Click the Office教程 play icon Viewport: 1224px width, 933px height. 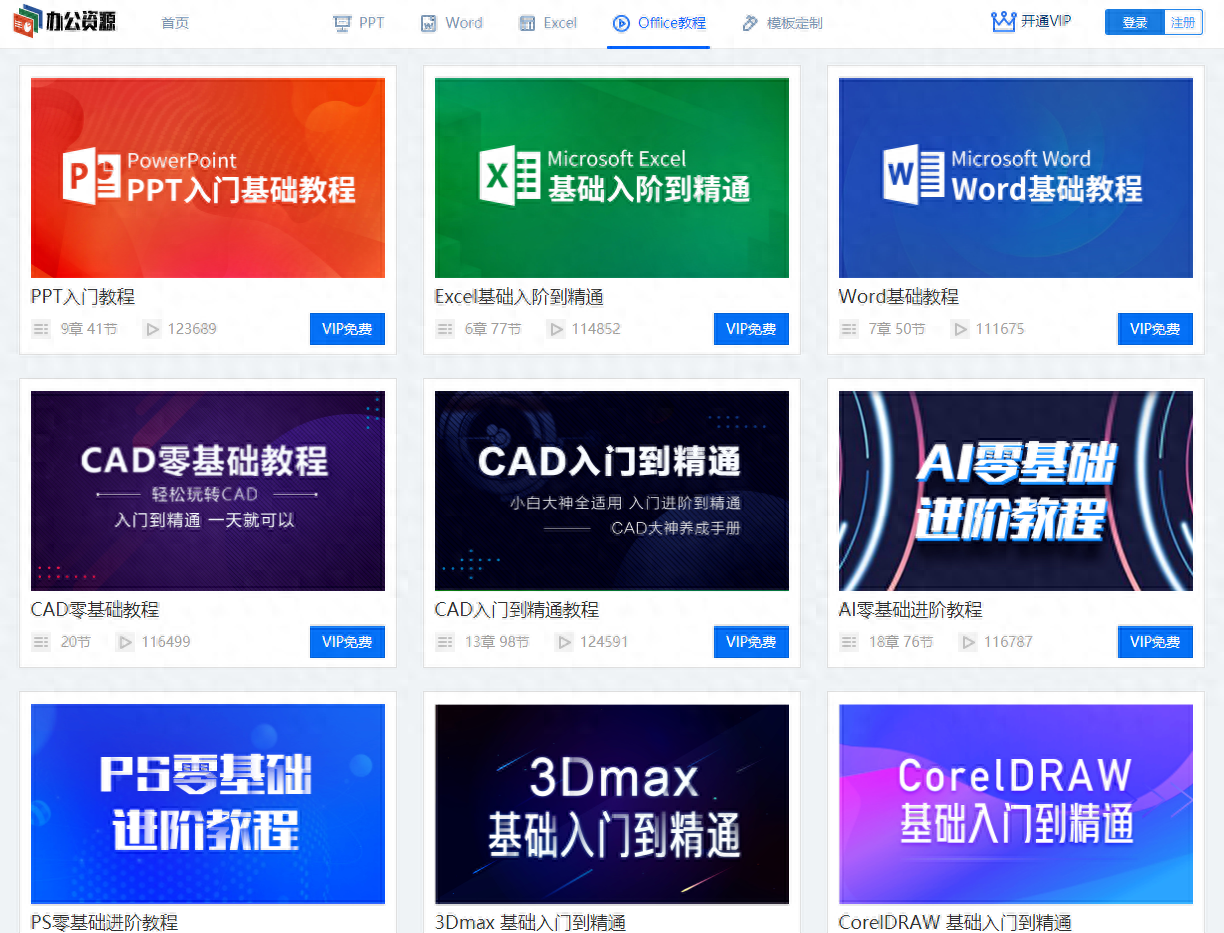point(621,23)
